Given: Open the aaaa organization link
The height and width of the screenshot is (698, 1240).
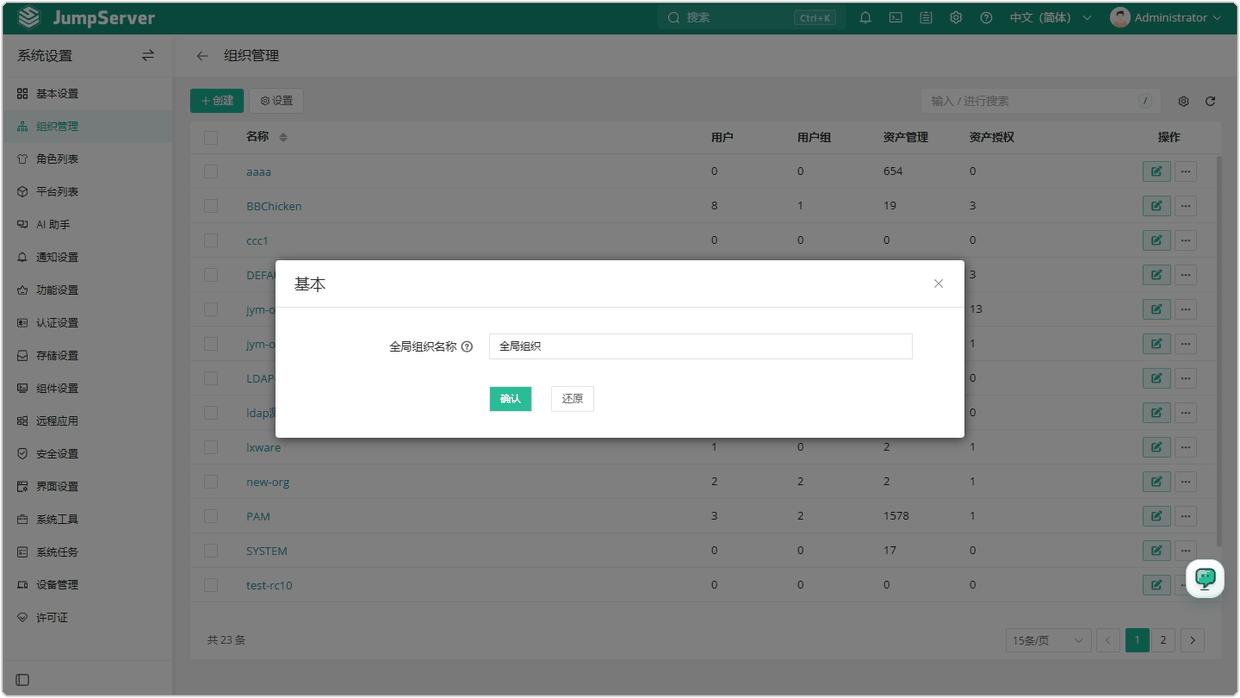Looking at the screenshot, I should tap(259, 172).
